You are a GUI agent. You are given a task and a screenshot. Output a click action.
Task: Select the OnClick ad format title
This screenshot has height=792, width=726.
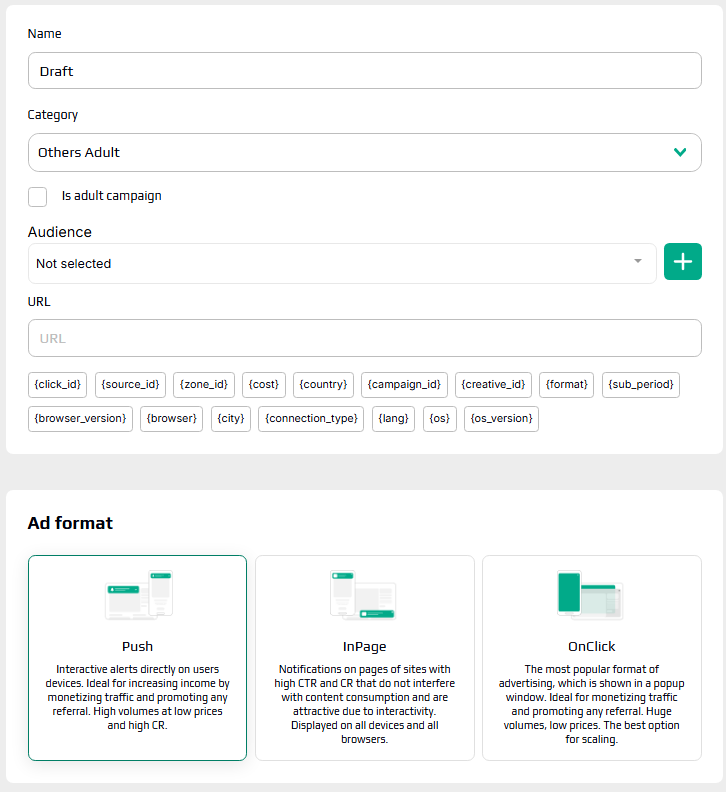coord(591,647)
